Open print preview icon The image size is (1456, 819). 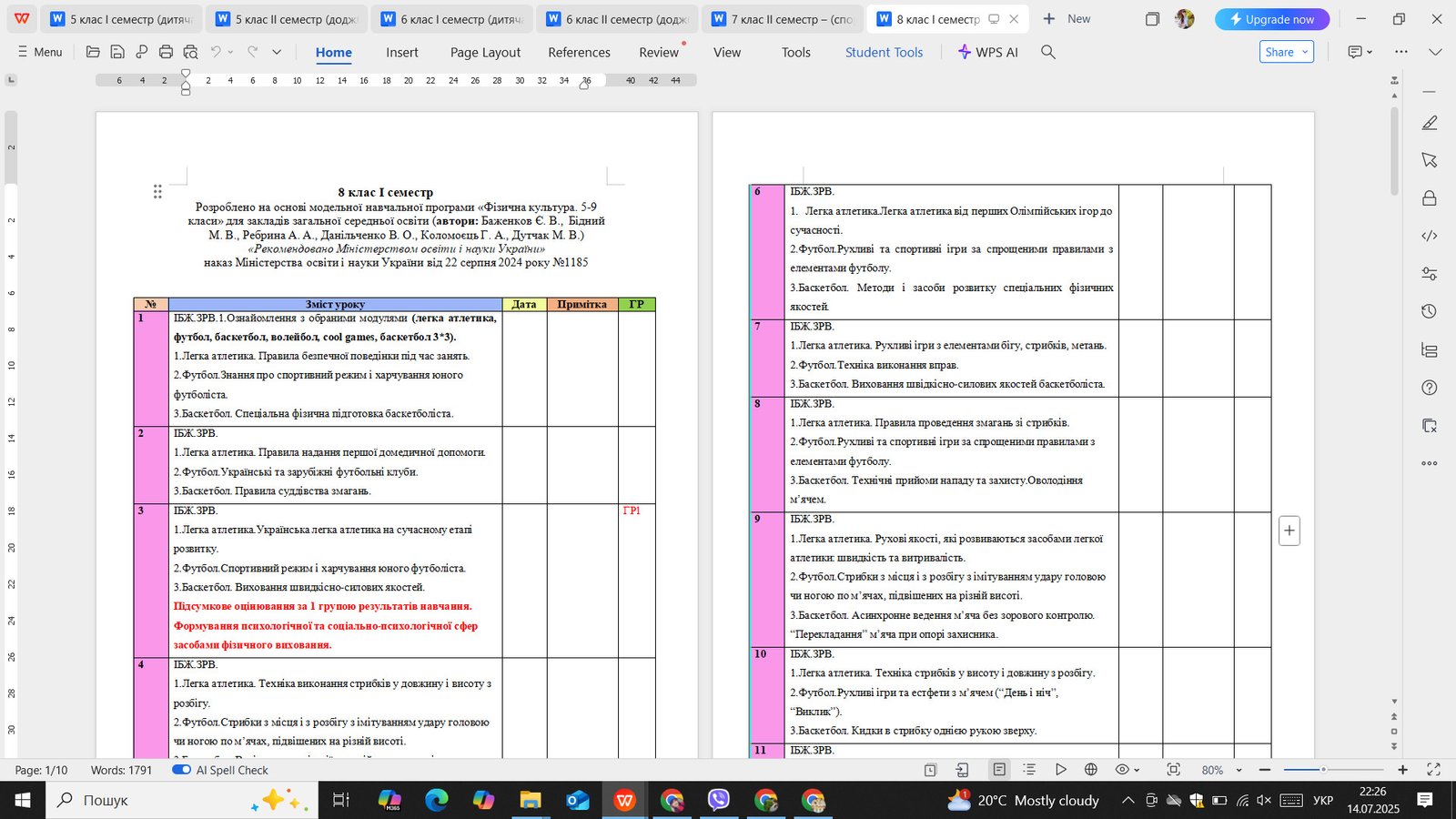coord(190,52)
